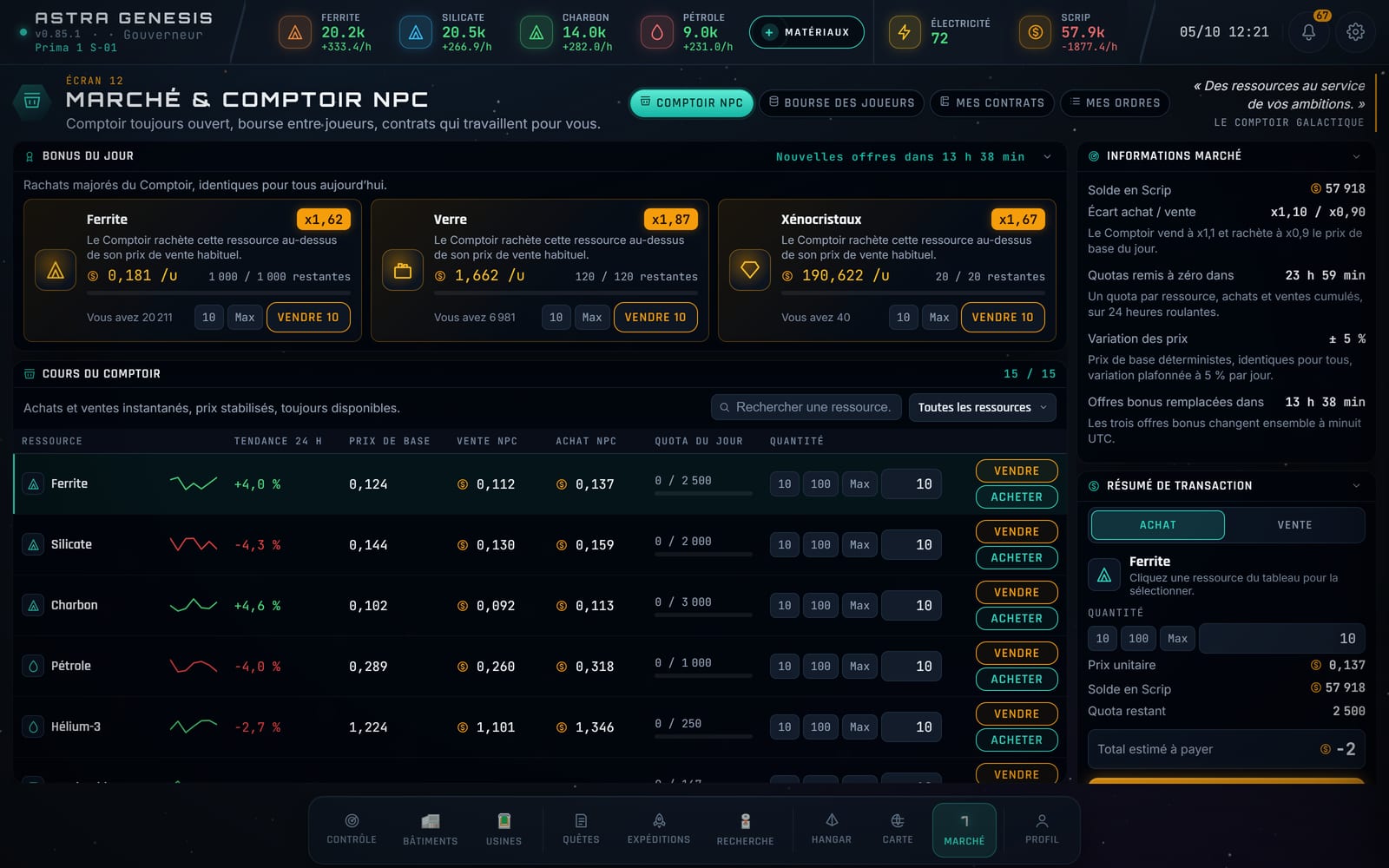Click the Silicate resource icon in top bar
Viewport: 1389px width, 868px height.
(x=416, y=33)
